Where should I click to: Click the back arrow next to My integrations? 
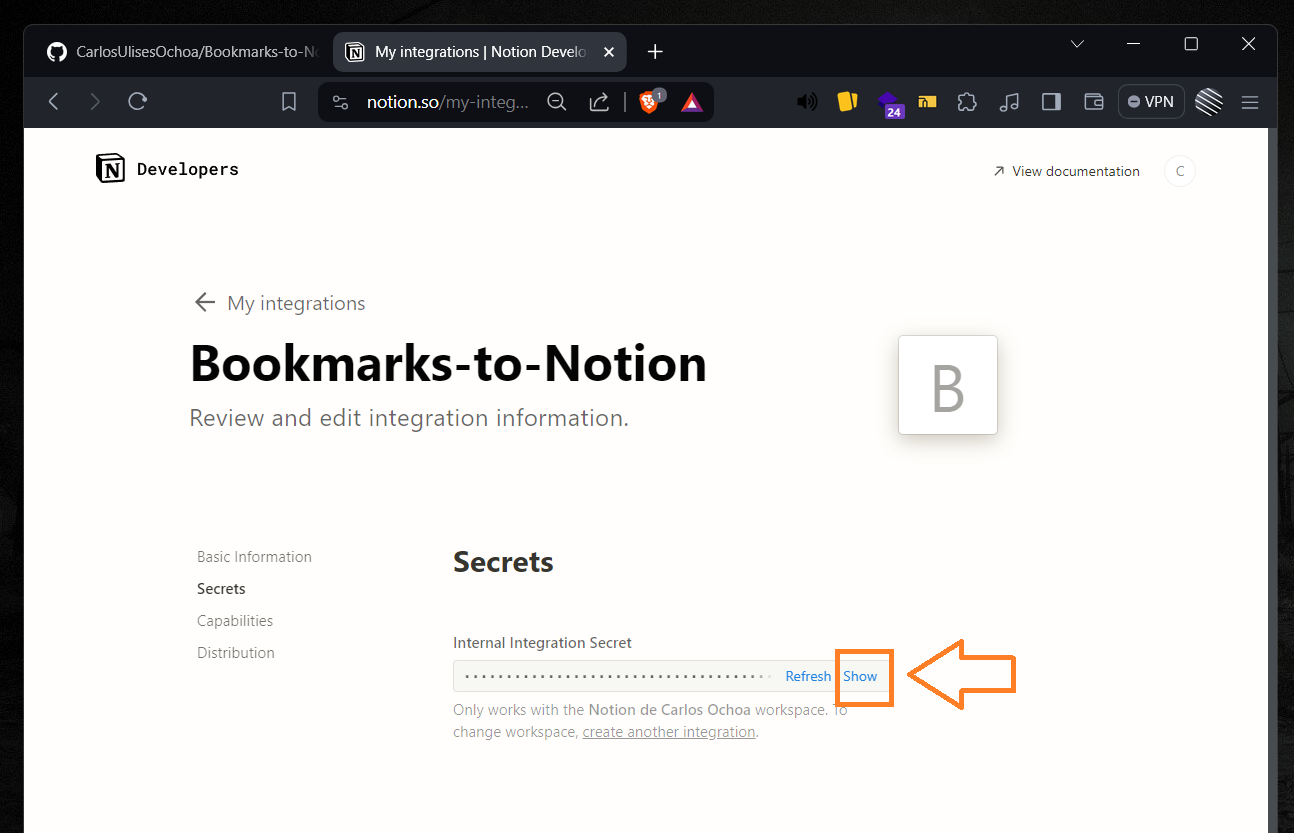[205, 302]
